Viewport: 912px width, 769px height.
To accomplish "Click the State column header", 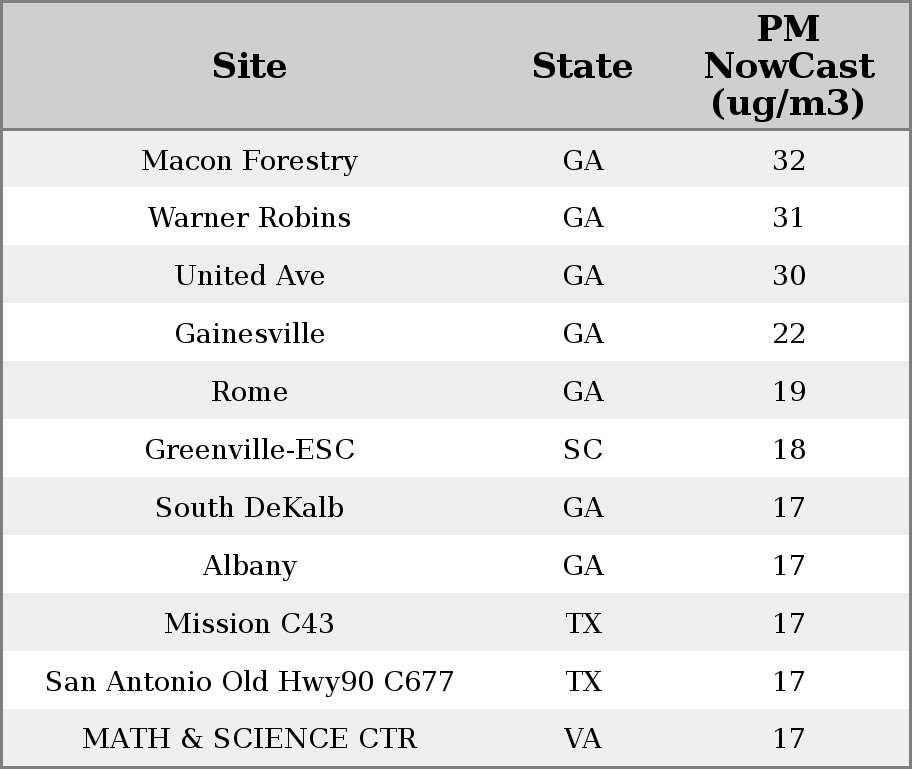I will pyautogui.click(x=582, y=67).
